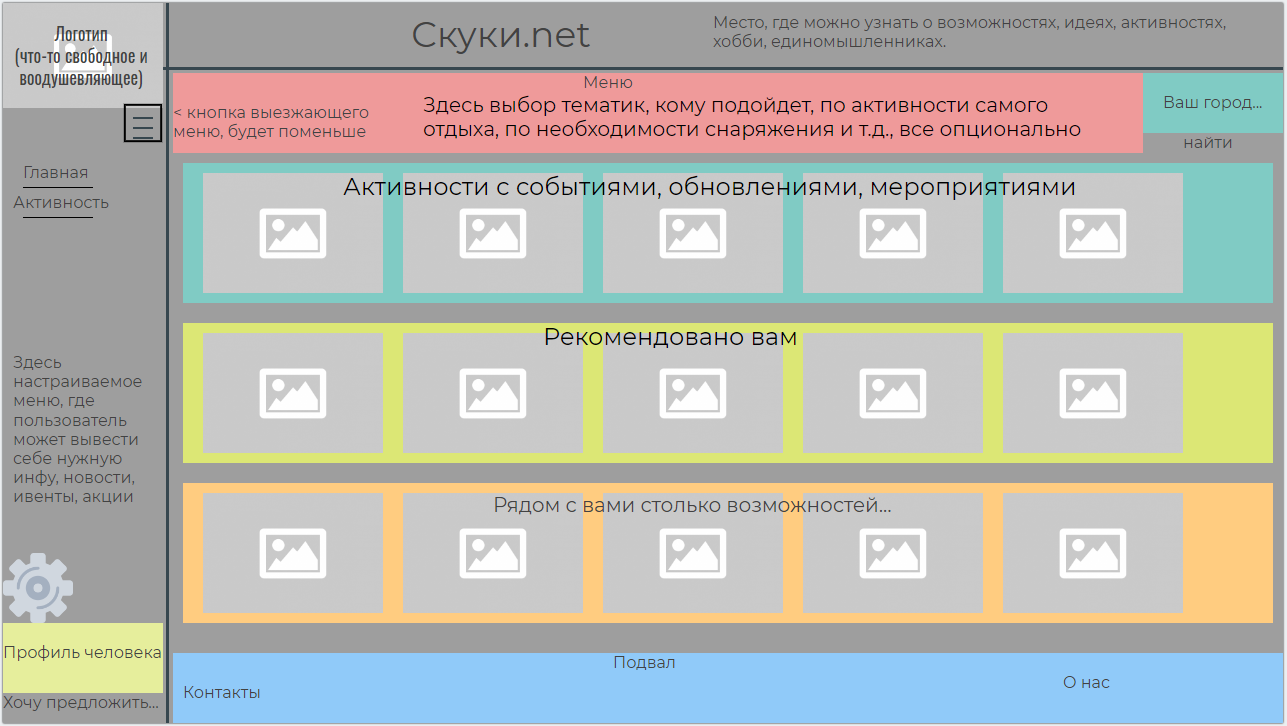Click the fourth image under Рекомендовано вам
The height and width of the screenshot is (726, 1287).
point(893,393)
